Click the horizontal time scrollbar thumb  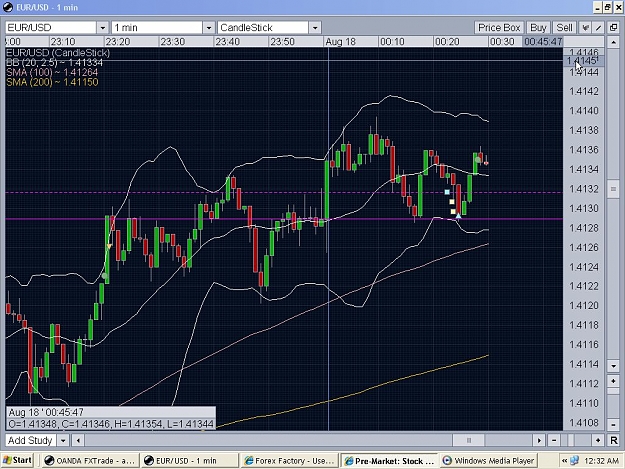(x=468, y=440)
